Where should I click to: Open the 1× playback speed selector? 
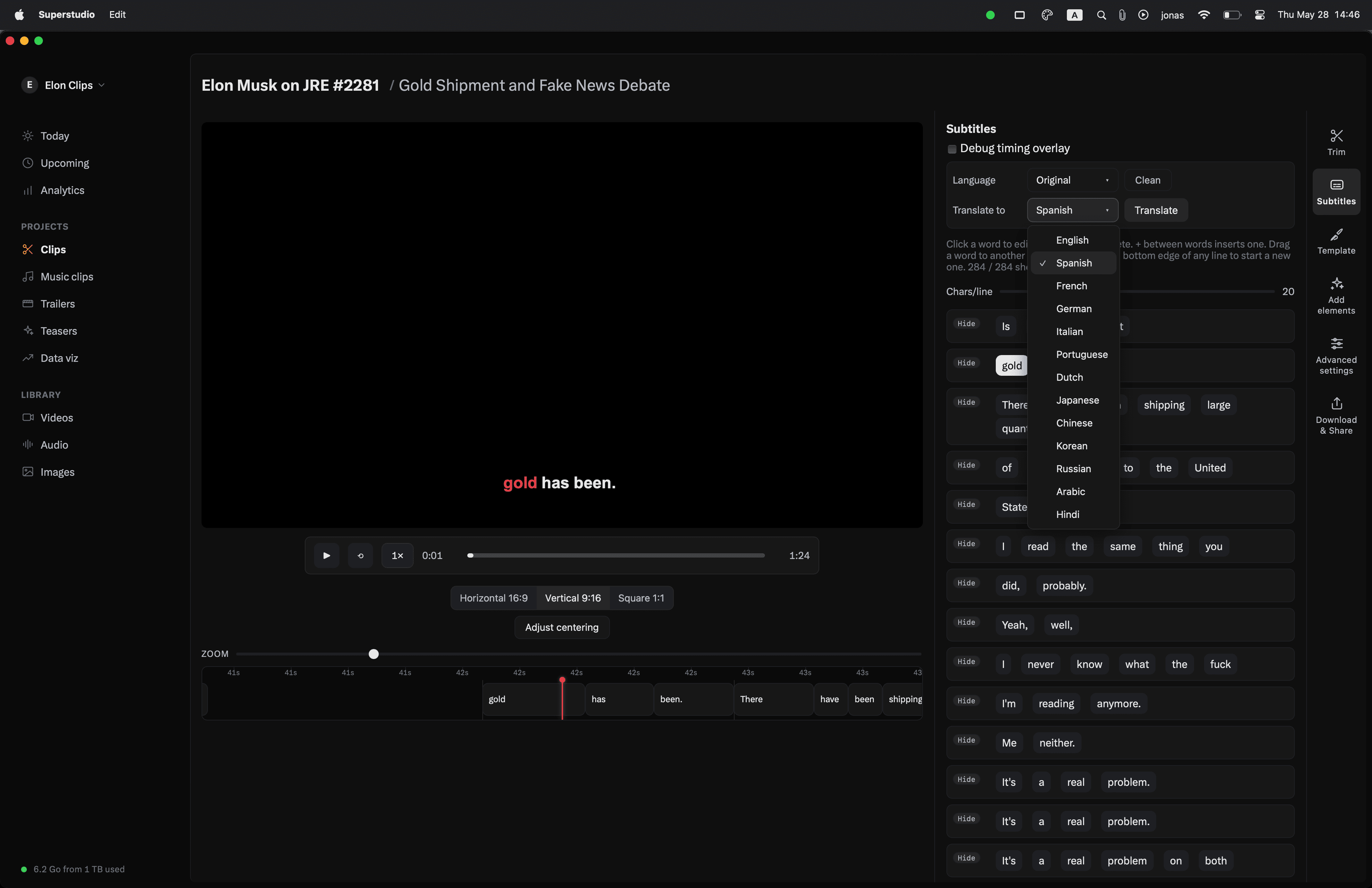coord(397,555)
